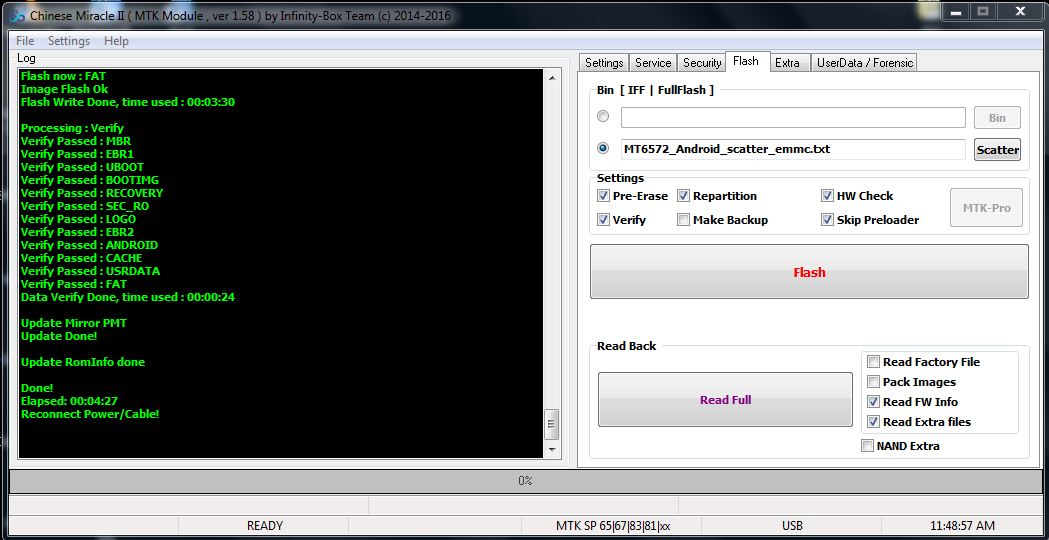Click log line 'Verify Passed : UBOOT'

(82, 167)
